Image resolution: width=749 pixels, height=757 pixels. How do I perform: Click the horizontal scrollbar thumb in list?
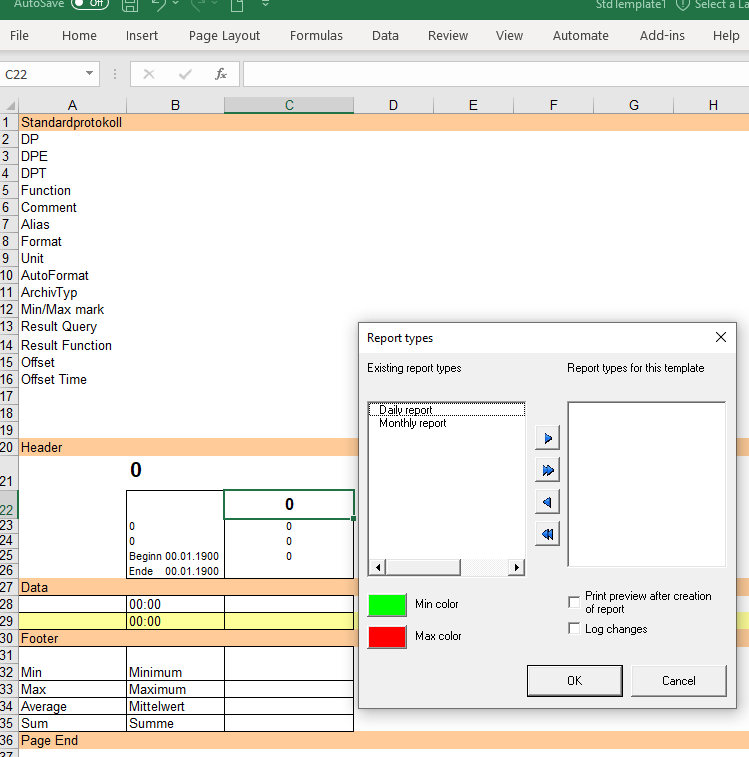pyautogui.click(x=423, y=567)
